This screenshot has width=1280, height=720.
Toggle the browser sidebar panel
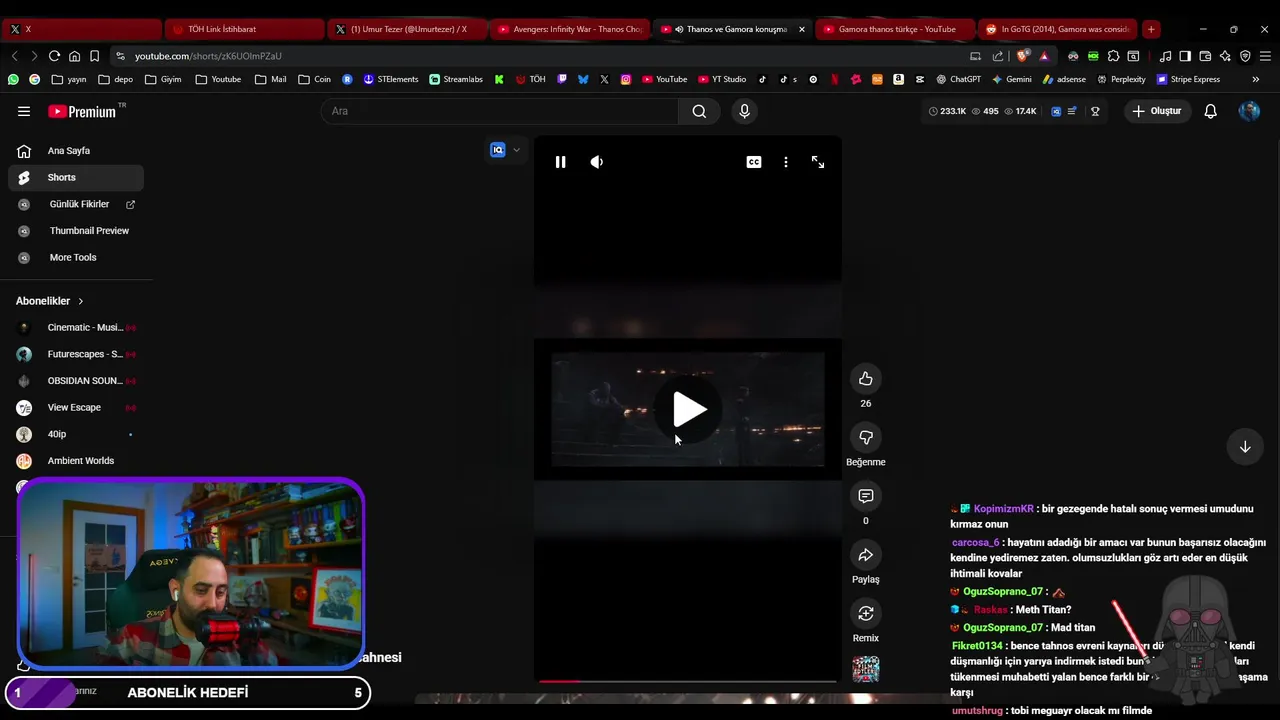pos(1185,56)
